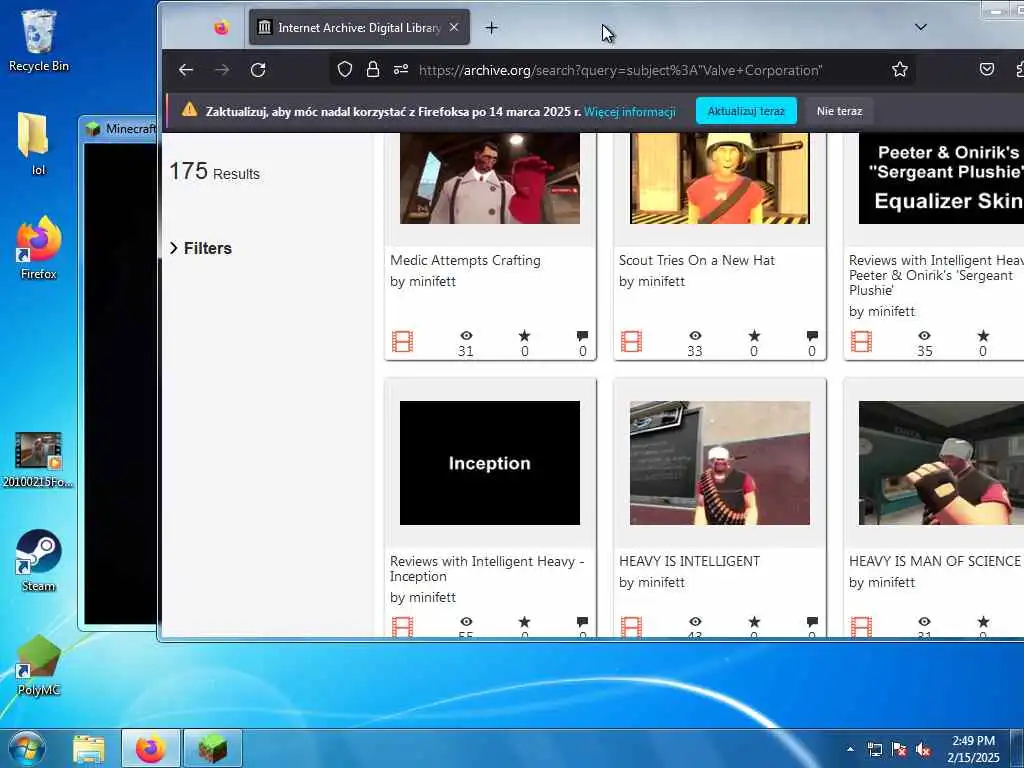Open Scout Tries On a New Hat thumbnail
Viewport: 1024px width, 768px height.
pos(720,178)
